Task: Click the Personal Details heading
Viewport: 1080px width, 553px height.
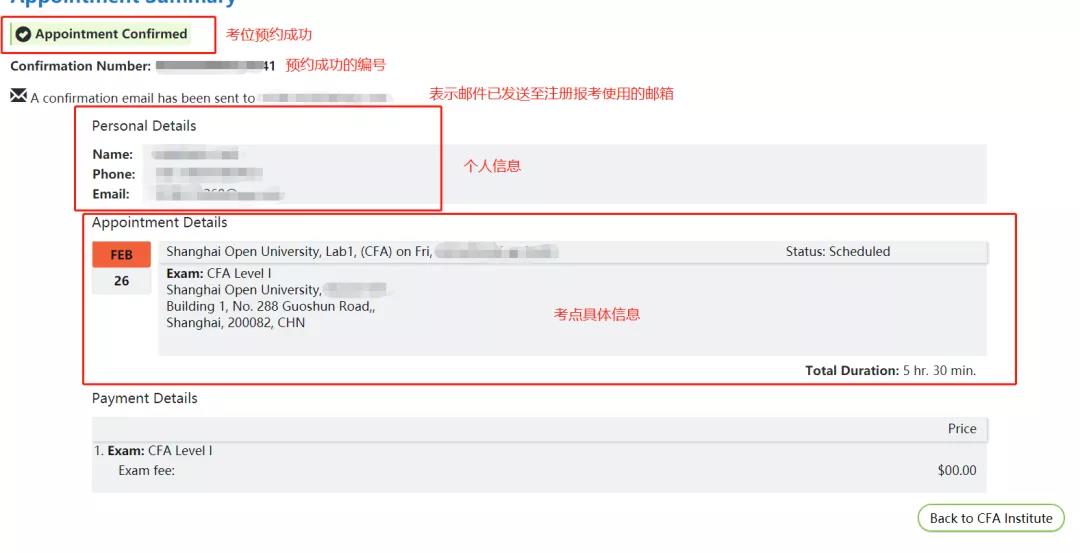Action: pyautogui.click(x=144, y=126)
